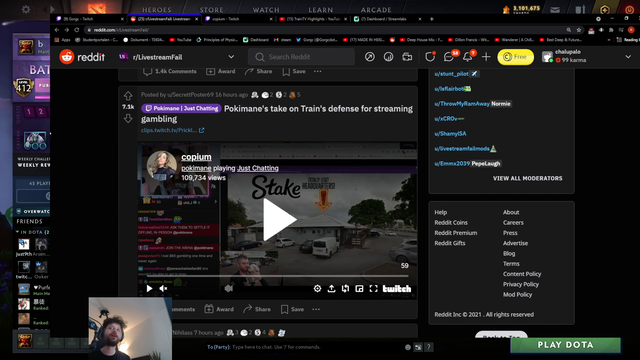Click the Twitch logo in player
Screen dimensions: 640x360
(x=396, y=289)
